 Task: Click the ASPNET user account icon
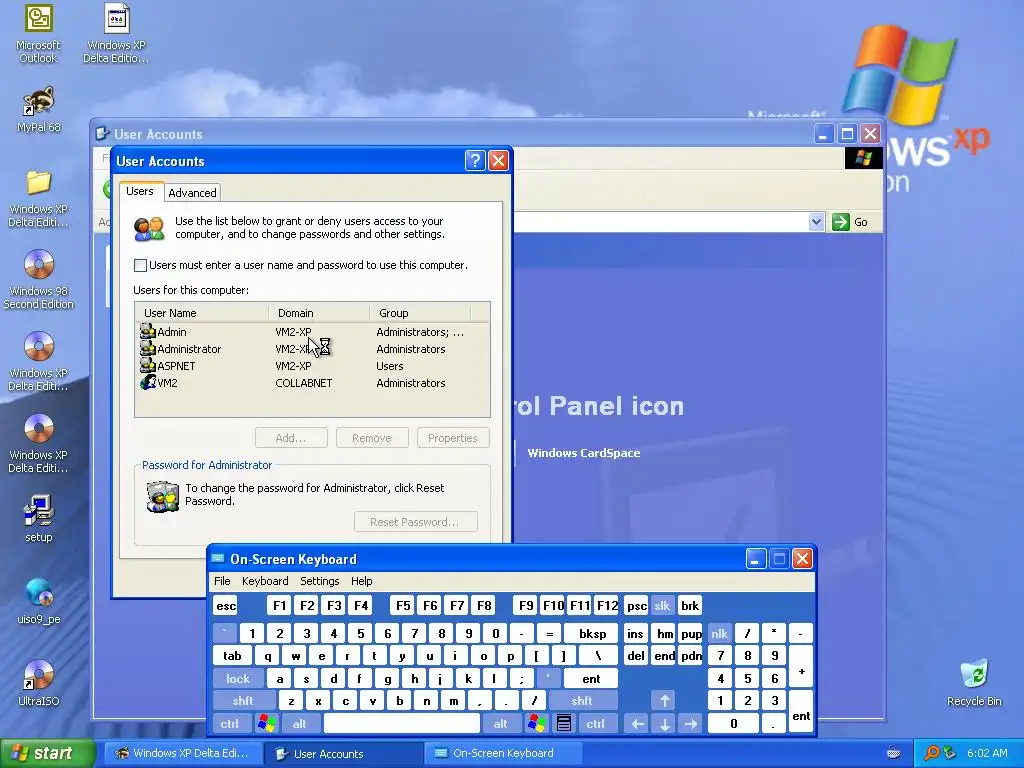[x=148, y=366]
